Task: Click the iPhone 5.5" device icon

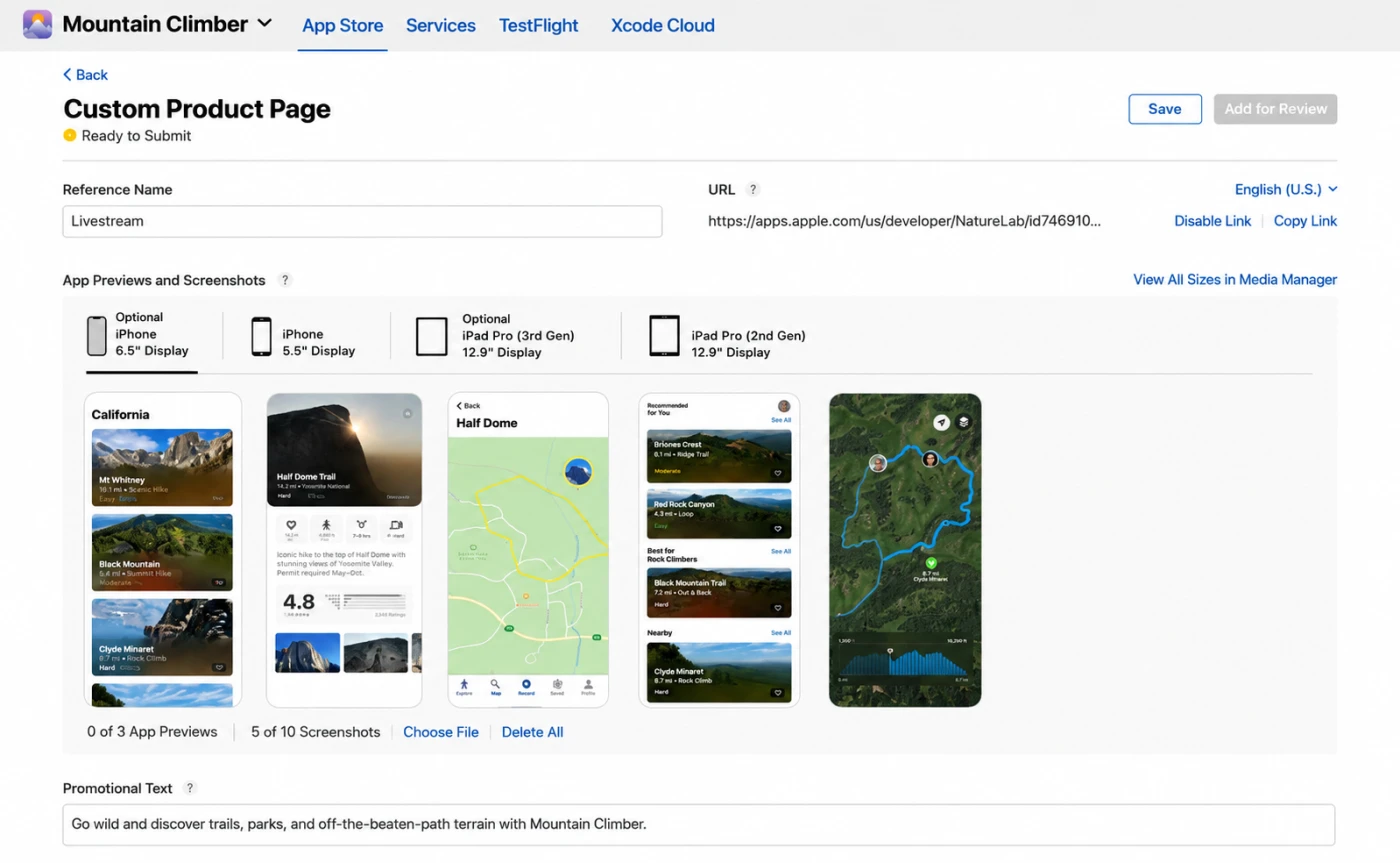Action: click(261, 336)
